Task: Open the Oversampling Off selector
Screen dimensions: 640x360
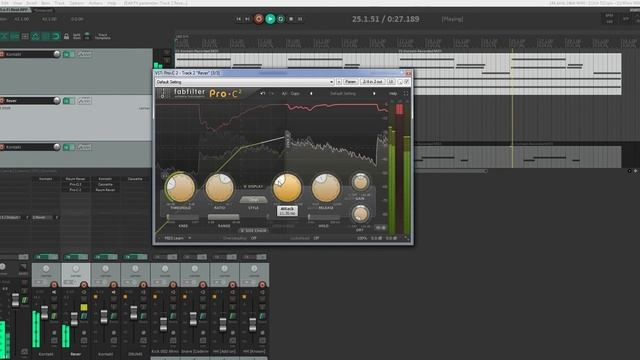Action: click(253, 238)
